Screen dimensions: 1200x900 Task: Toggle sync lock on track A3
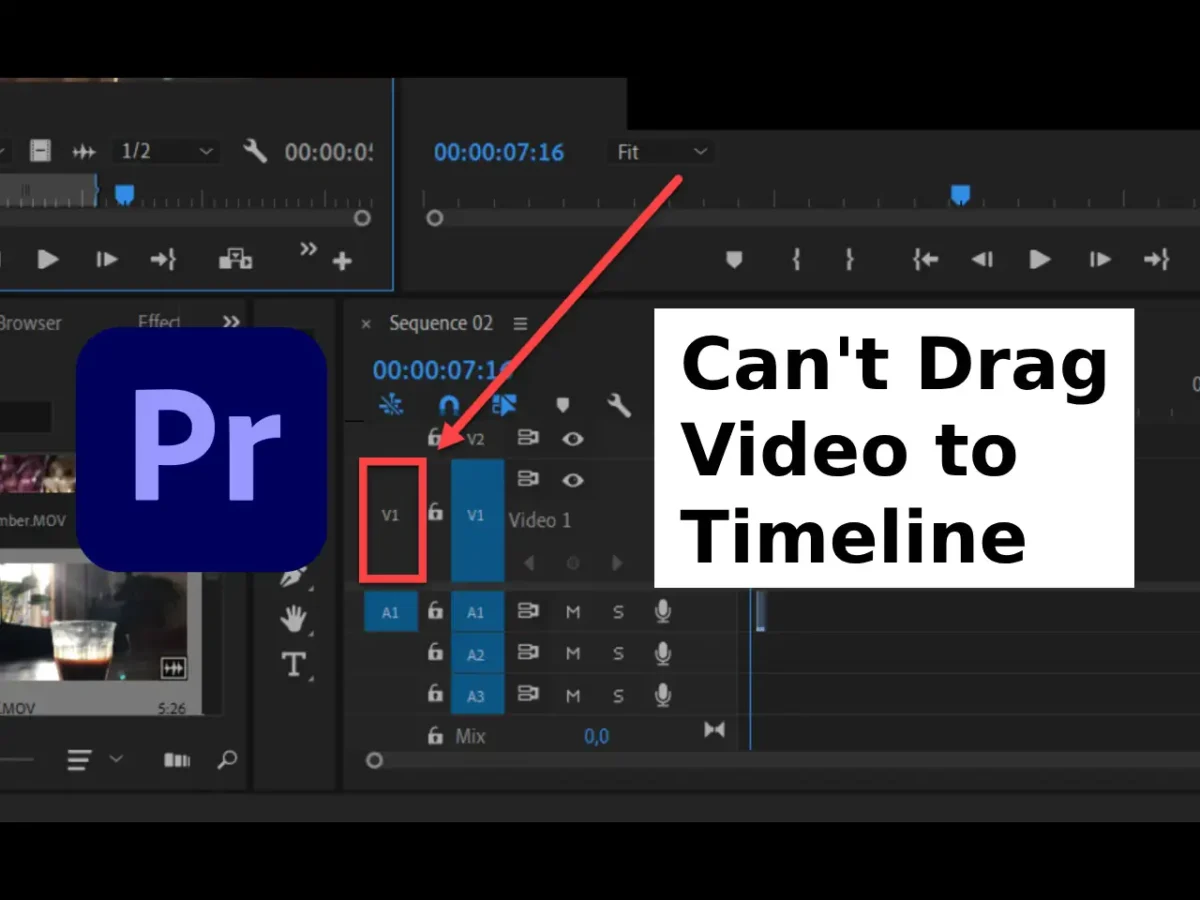click(528, 694)
